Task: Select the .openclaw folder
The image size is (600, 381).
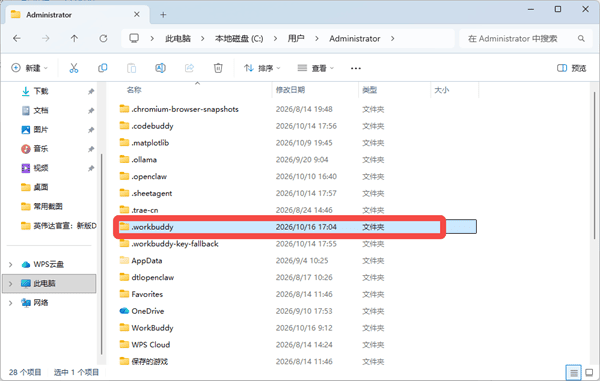Action: tap(149, 177)
